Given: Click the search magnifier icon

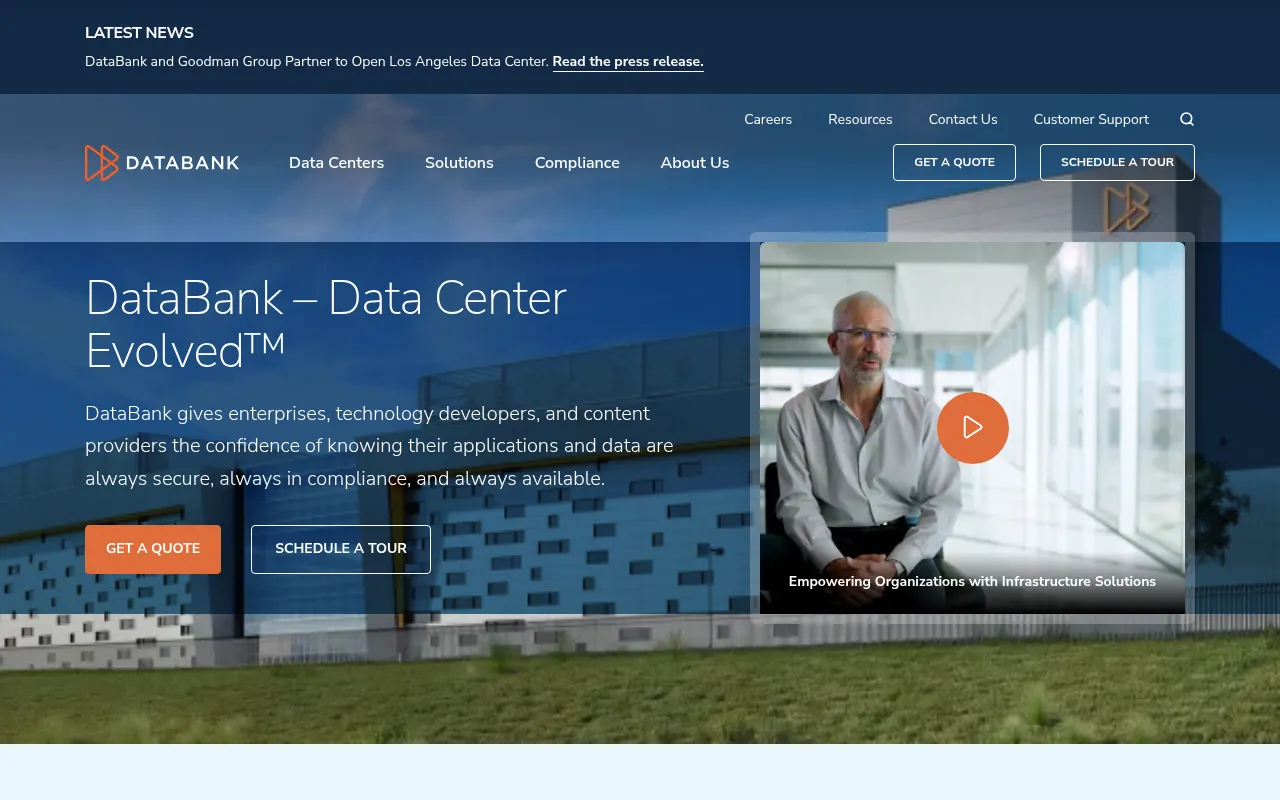Looking at the screenshot, I should (1187, 119).
